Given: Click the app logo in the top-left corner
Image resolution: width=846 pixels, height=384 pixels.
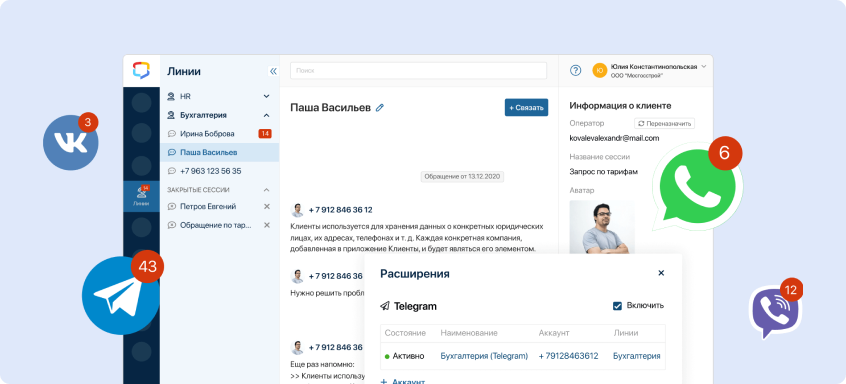Looking at the screenshot, I should [141, 71].
